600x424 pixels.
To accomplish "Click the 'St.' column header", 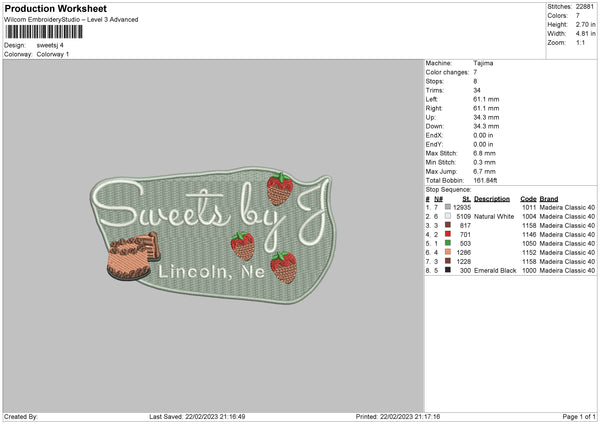I will point(466,199).
